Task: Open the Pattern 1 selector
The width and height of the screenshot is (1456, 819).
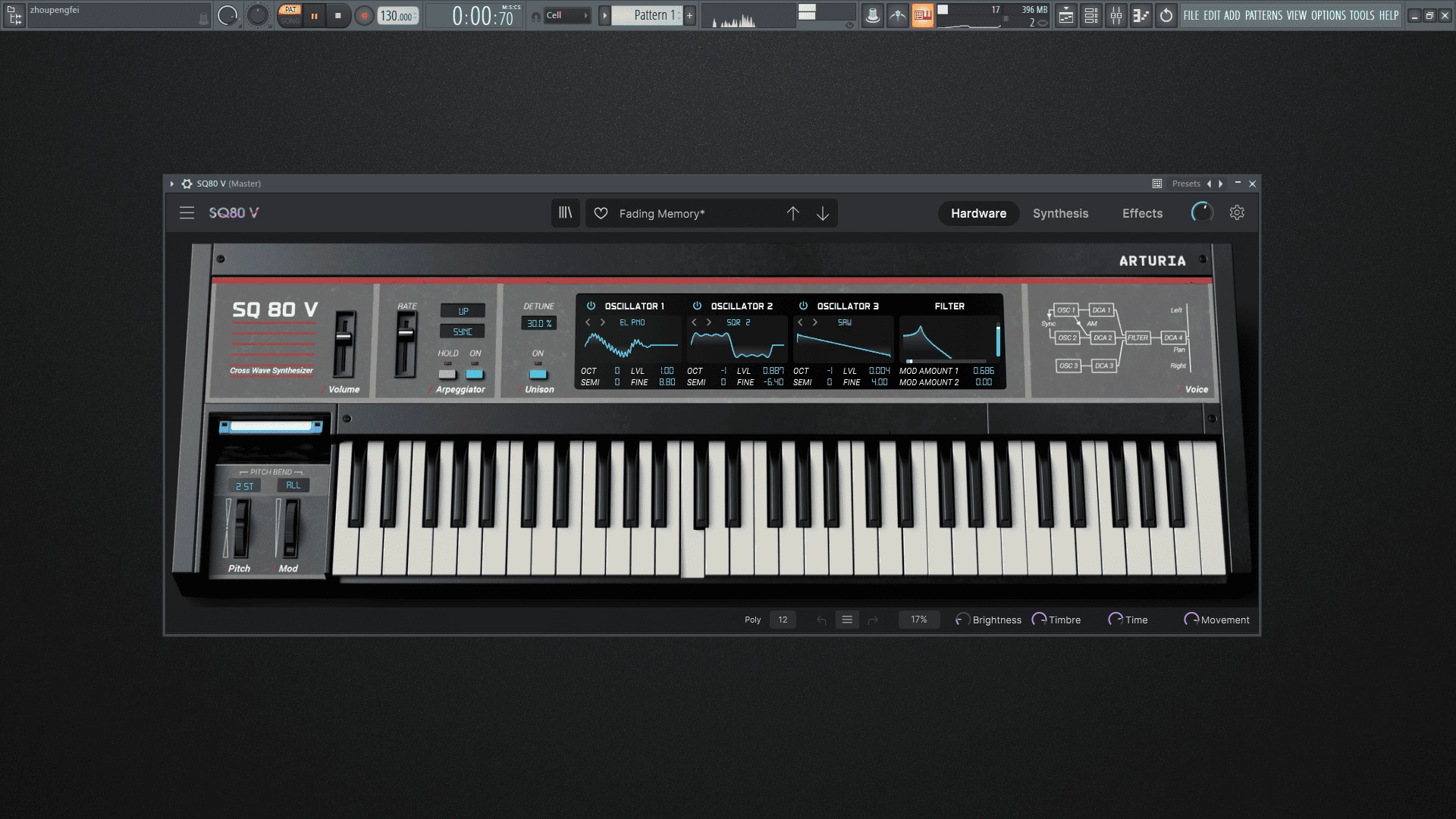Action: tap(647, 15)
